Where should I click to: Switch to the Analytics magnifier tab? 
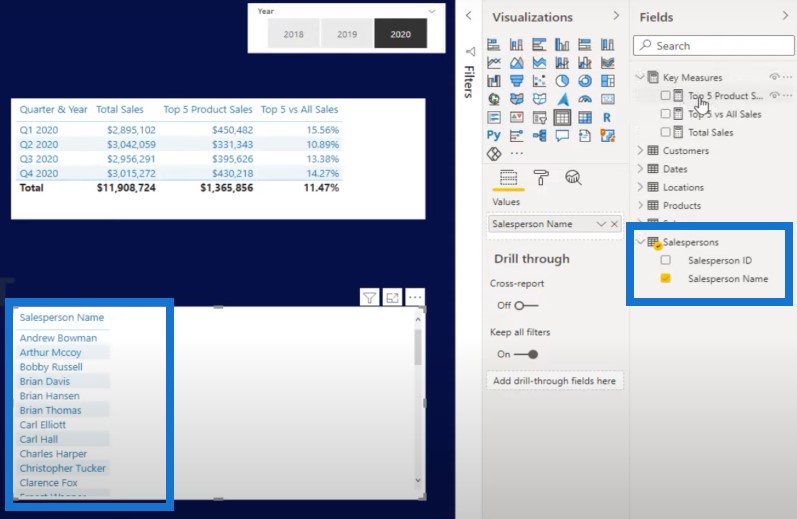tap(573, 177)
